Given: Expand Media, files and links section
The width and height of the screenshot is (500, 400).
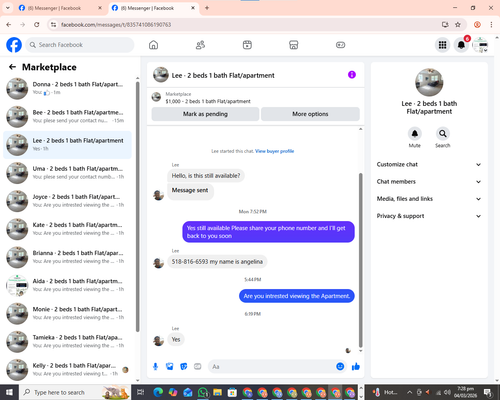Looking at the screenshot, I should click(429, 199).
